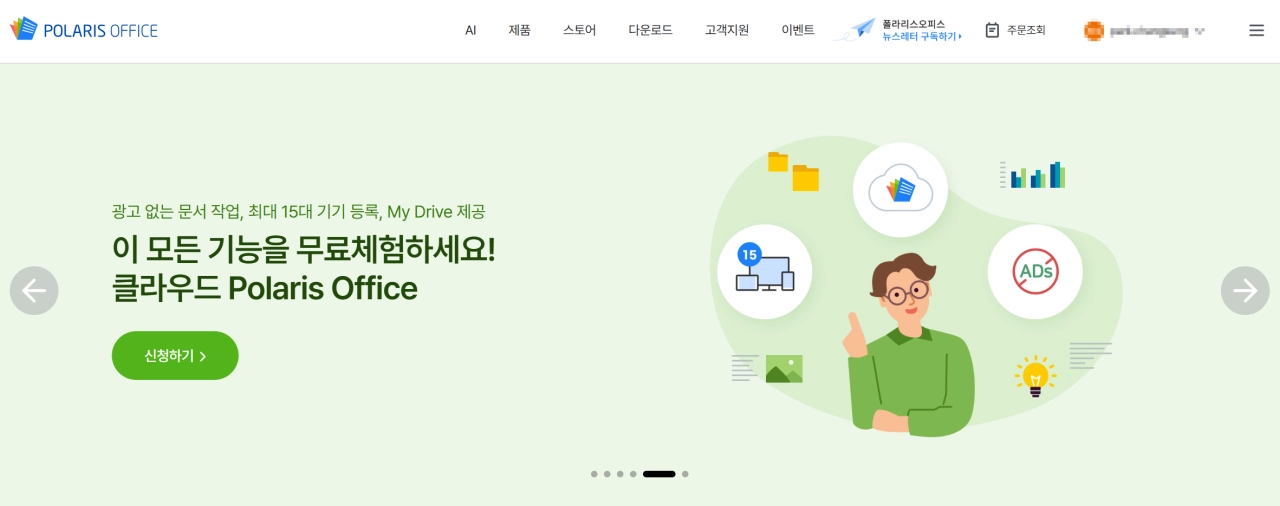Select the second carousel dot

[x=607, y=474]
